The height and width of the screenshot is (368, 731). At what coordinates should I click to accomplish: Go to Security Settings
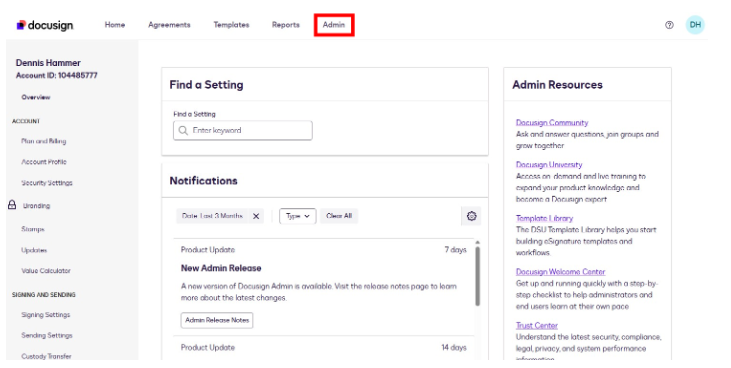tap(47, 183)
